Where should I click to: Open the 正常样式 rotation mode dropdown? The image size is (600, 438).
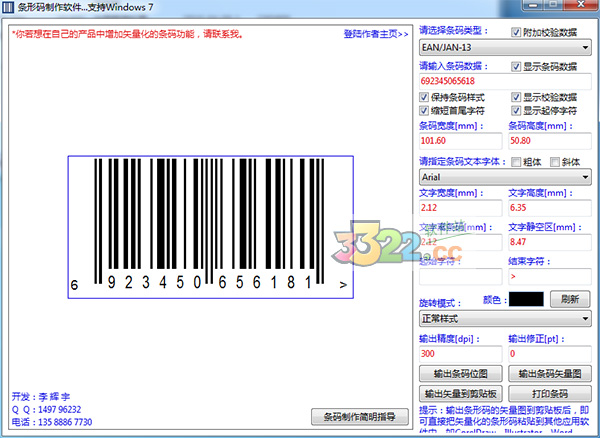pyautogui.click(x=505, y=318)
